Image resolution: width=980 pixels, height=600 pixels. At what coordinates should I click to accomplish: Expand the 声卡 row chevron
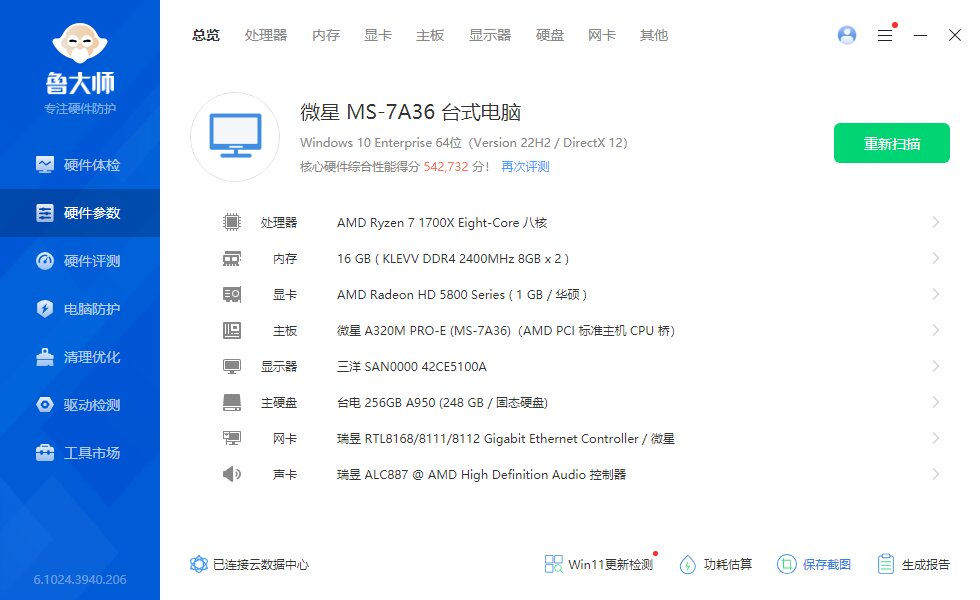tap(936, 474)
